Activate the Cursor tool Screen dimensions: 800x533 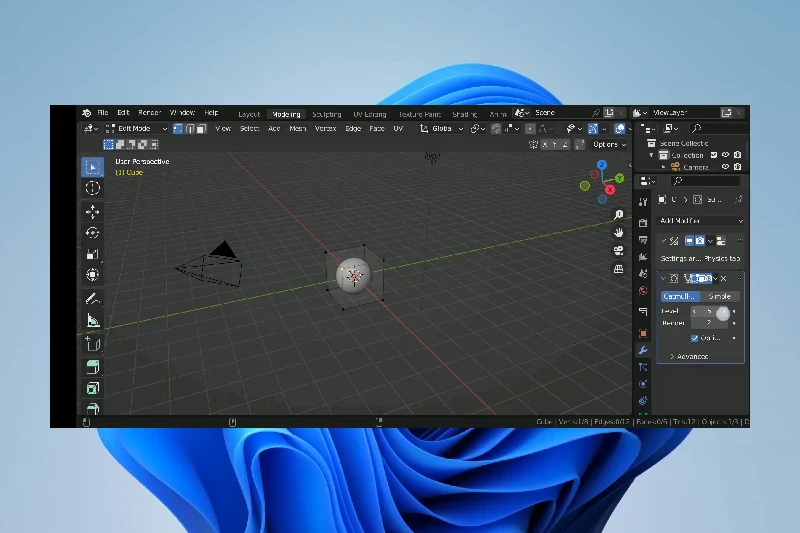(x=92, y=188)
